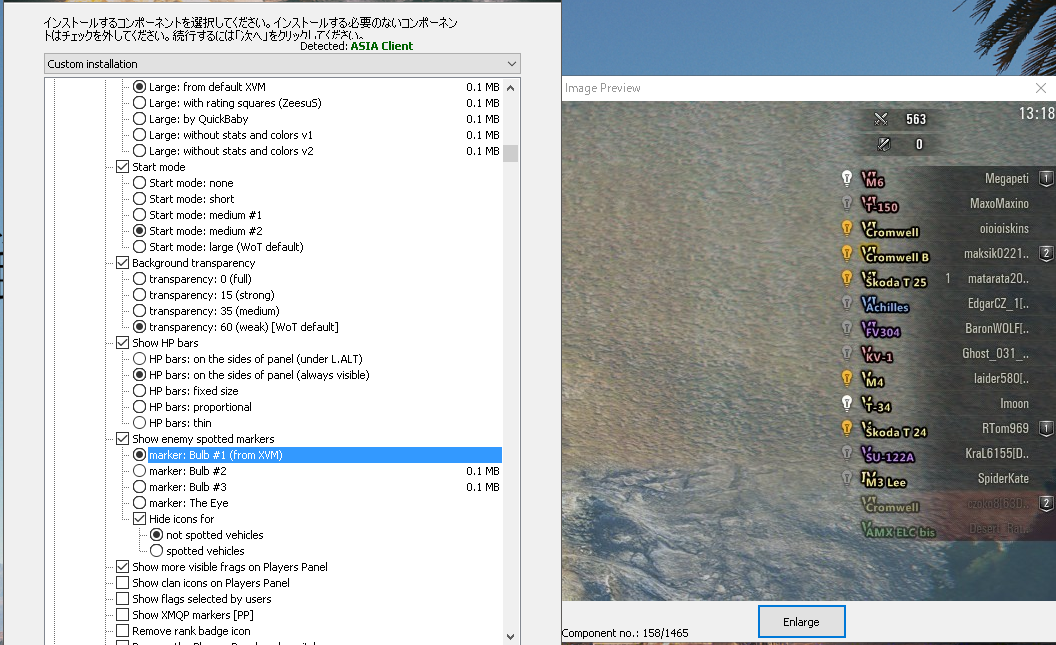Click the preview image thumbnail
Image resolution: width=1056 pixels, height=645 pixels.
(809, 351)
